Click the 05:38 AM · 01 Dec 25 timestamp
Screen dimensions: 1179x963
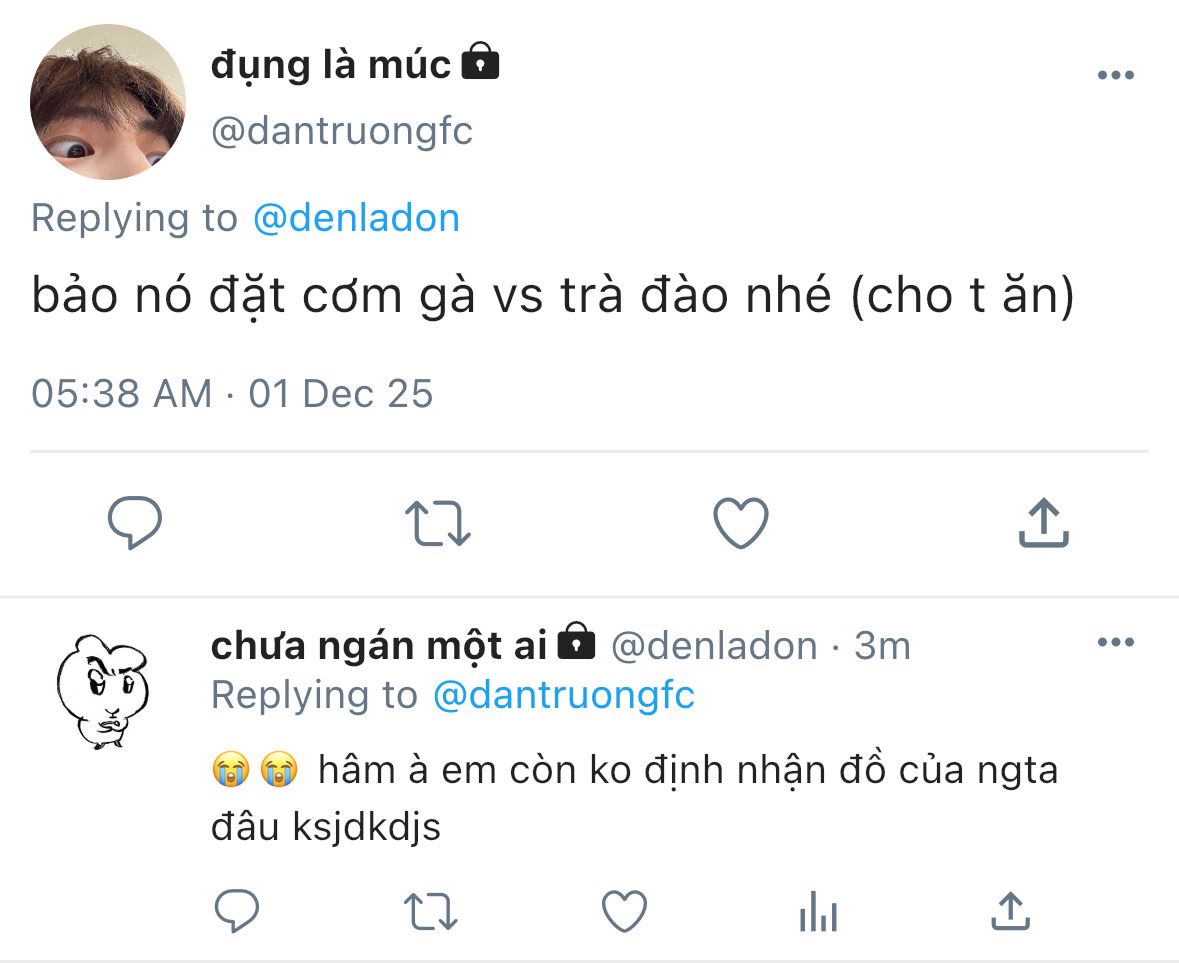(232, 393)
